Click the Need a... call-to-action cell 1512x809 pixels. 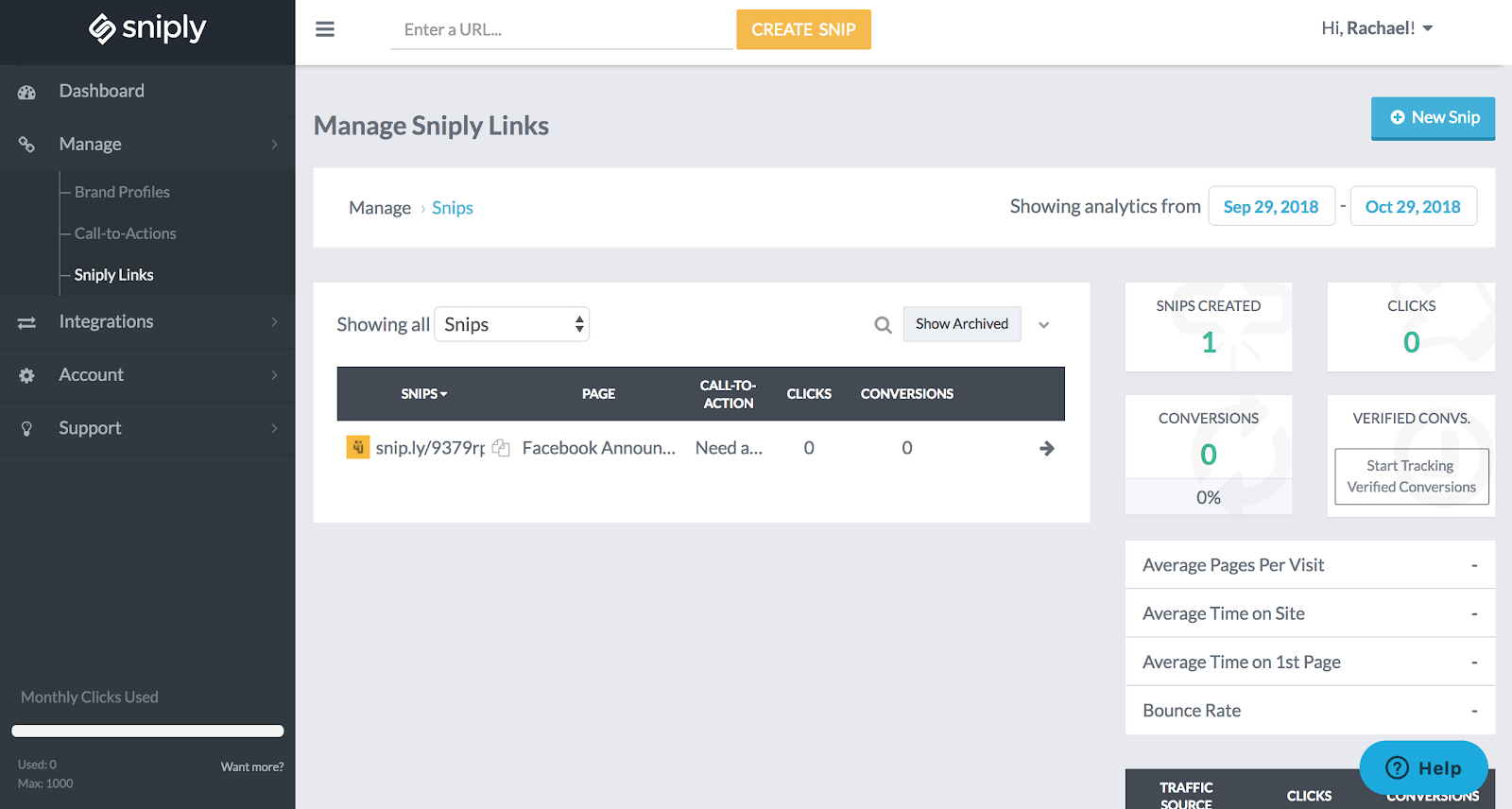coord(729,448)
